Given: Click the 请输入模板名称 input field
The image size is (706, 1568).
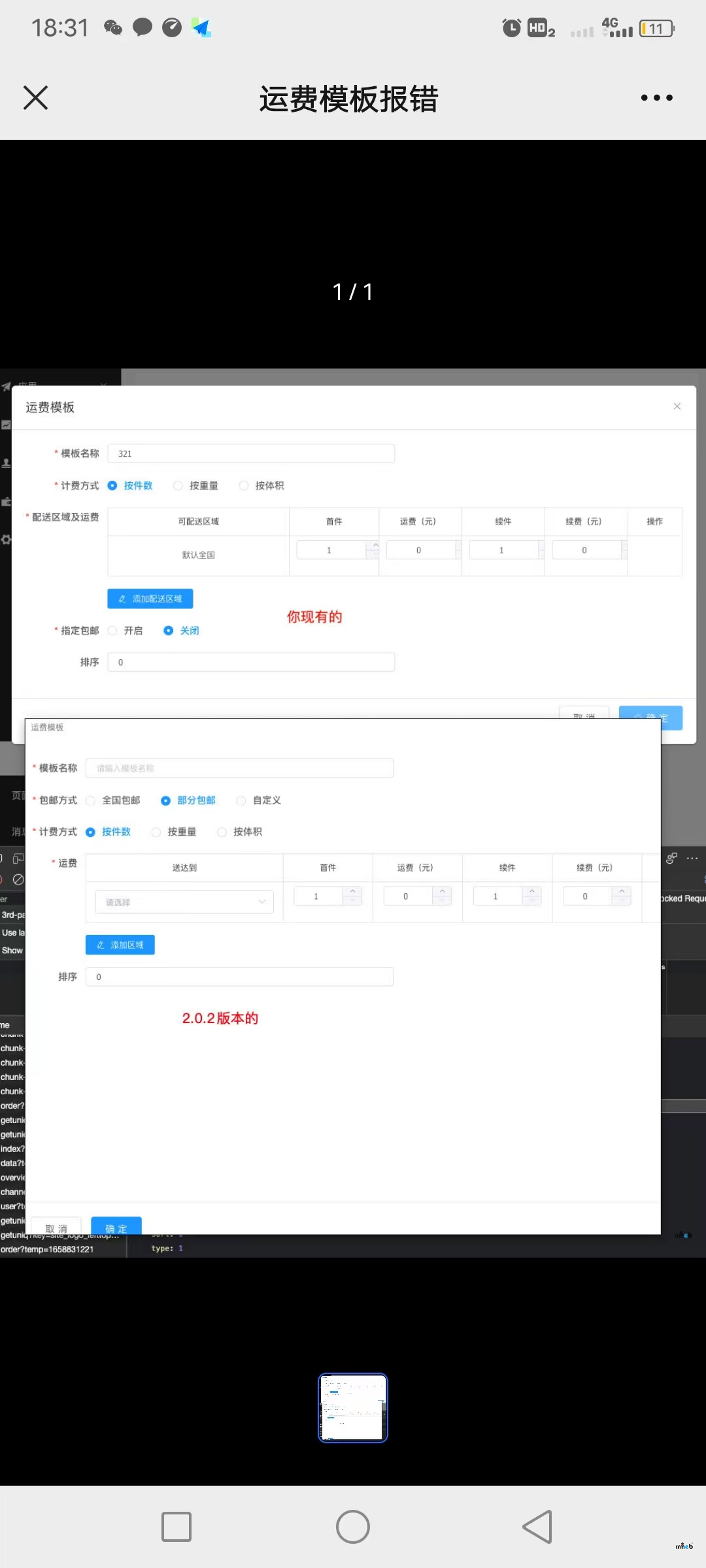Looking at the screenshot, I should [240, 768].
